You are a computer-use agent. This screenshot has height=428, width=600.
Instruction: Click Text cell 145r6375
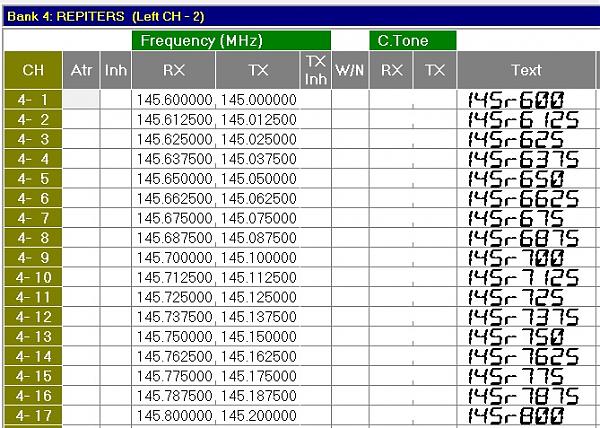526,159
